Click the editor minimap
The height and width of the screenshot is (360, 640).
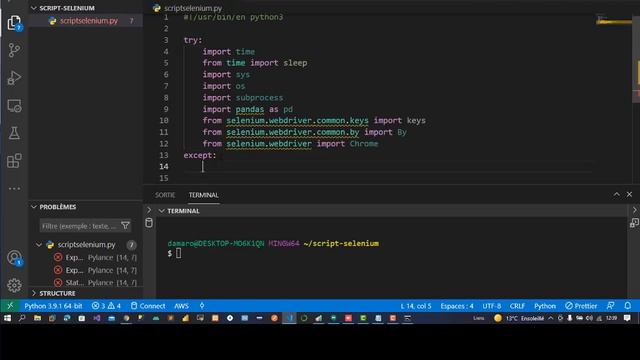point(613,21)
